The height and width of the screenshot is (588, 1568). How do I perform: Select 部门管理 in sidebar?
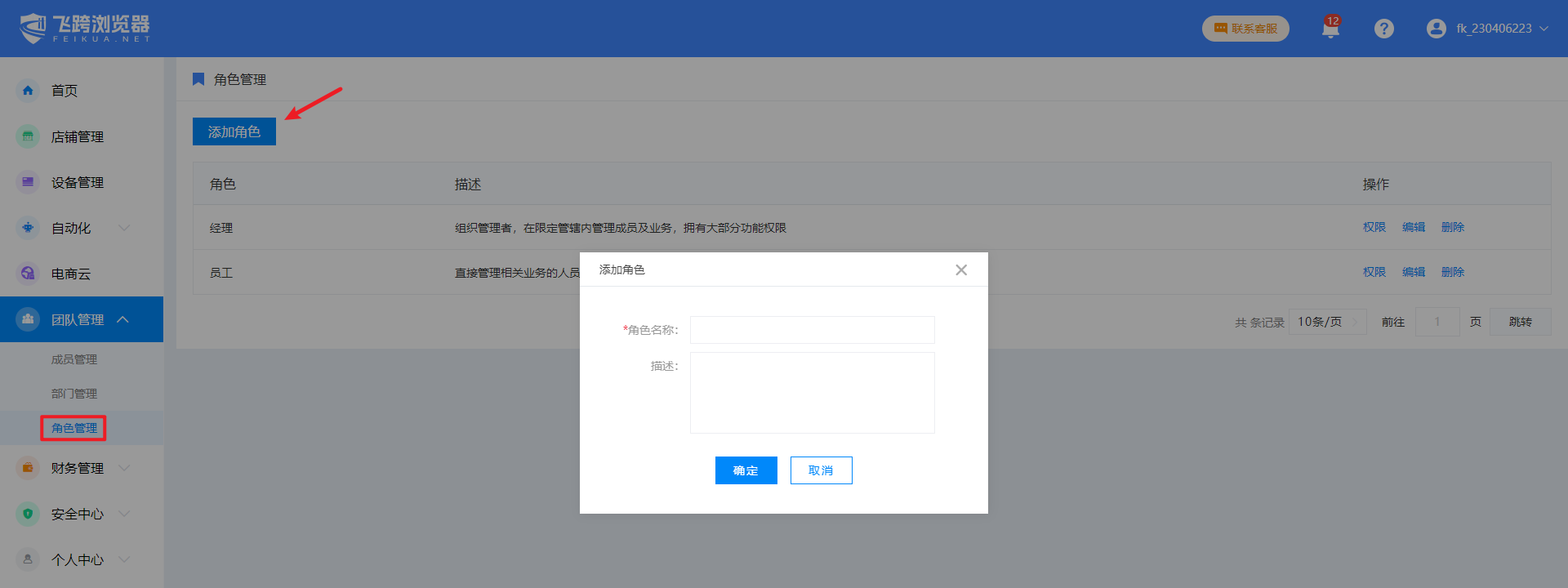[74, 394]
